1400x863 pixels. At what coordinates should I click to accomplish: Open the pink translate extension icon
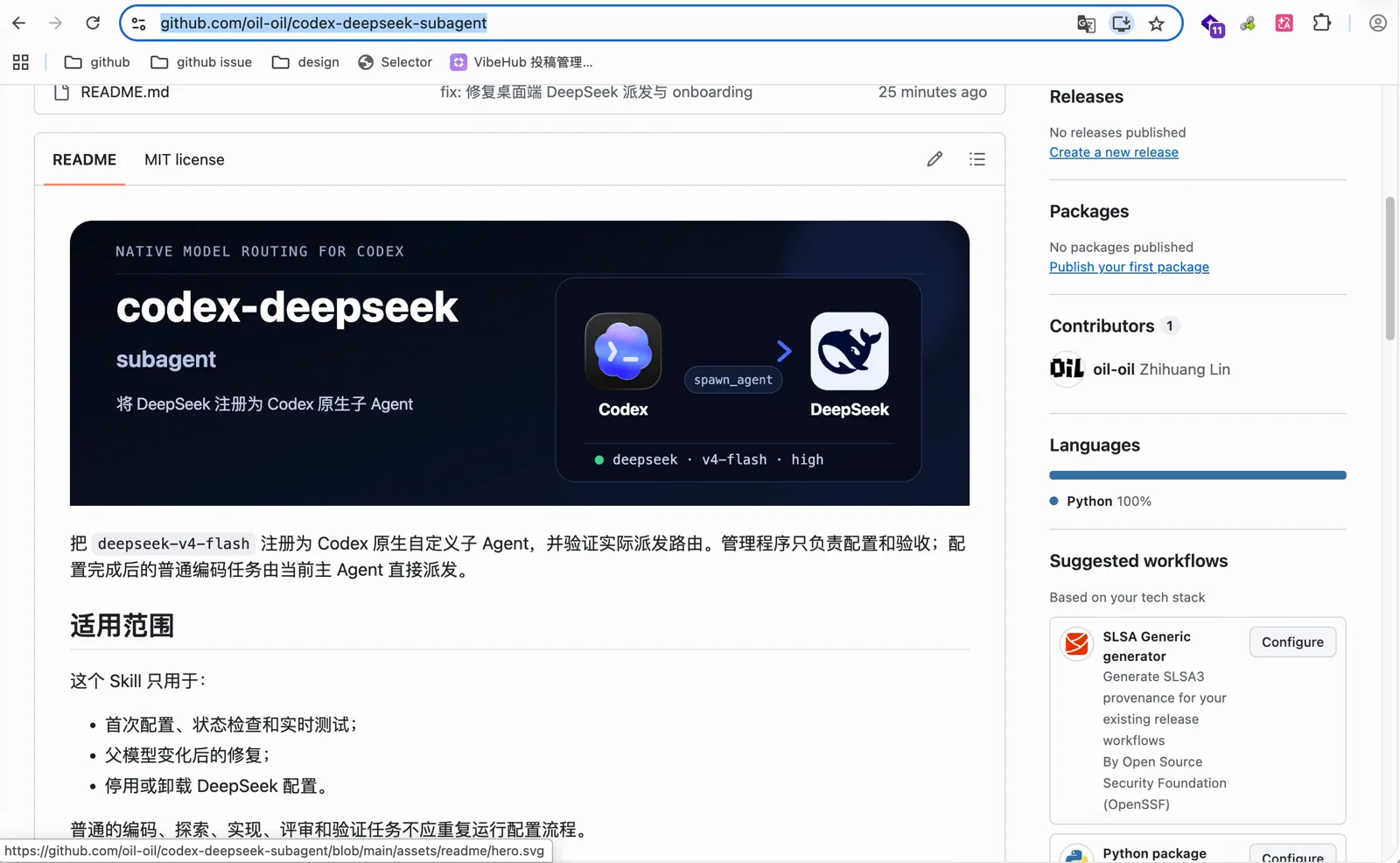(x=1284, y=24)
